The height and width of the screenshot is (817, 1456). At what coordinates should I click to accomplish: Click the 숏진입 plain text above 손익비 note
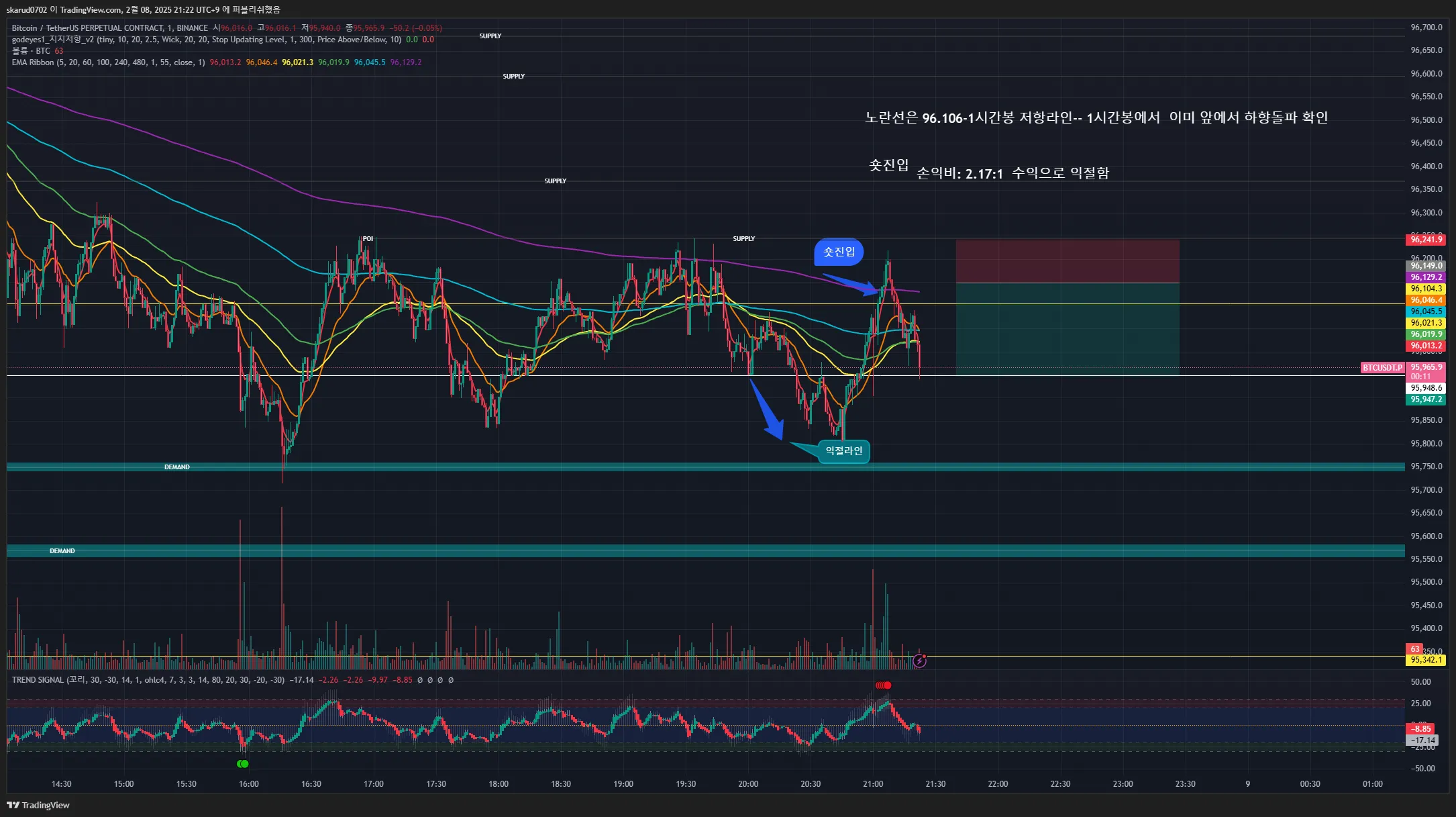point(889,165)
